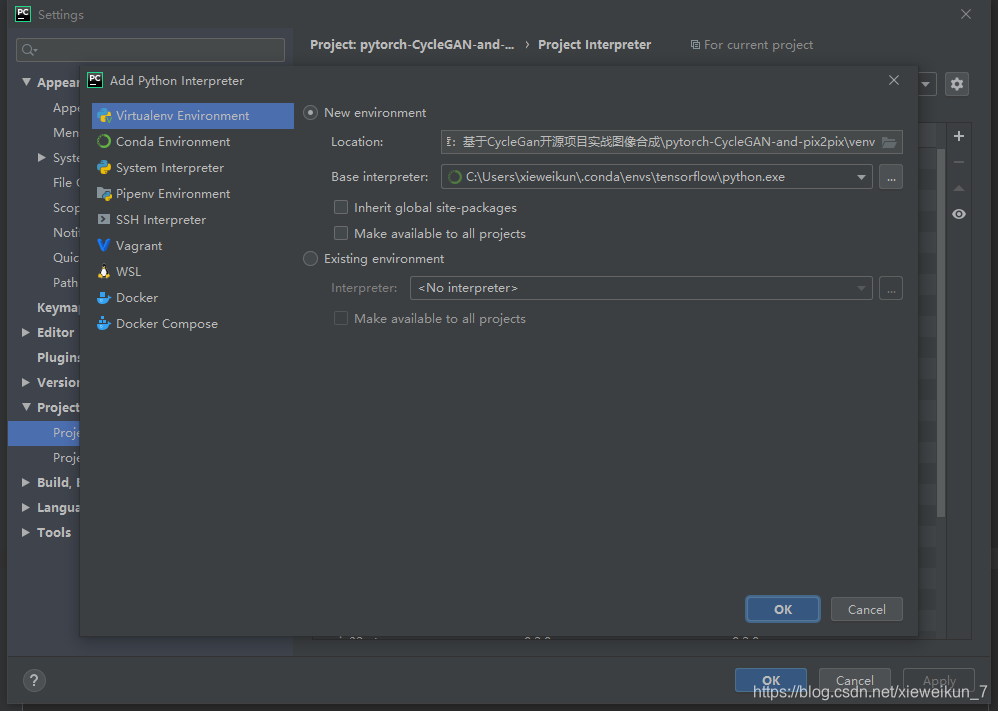Expand the Languages settings section
The image size is (998, 711).
tap(25, 507)
